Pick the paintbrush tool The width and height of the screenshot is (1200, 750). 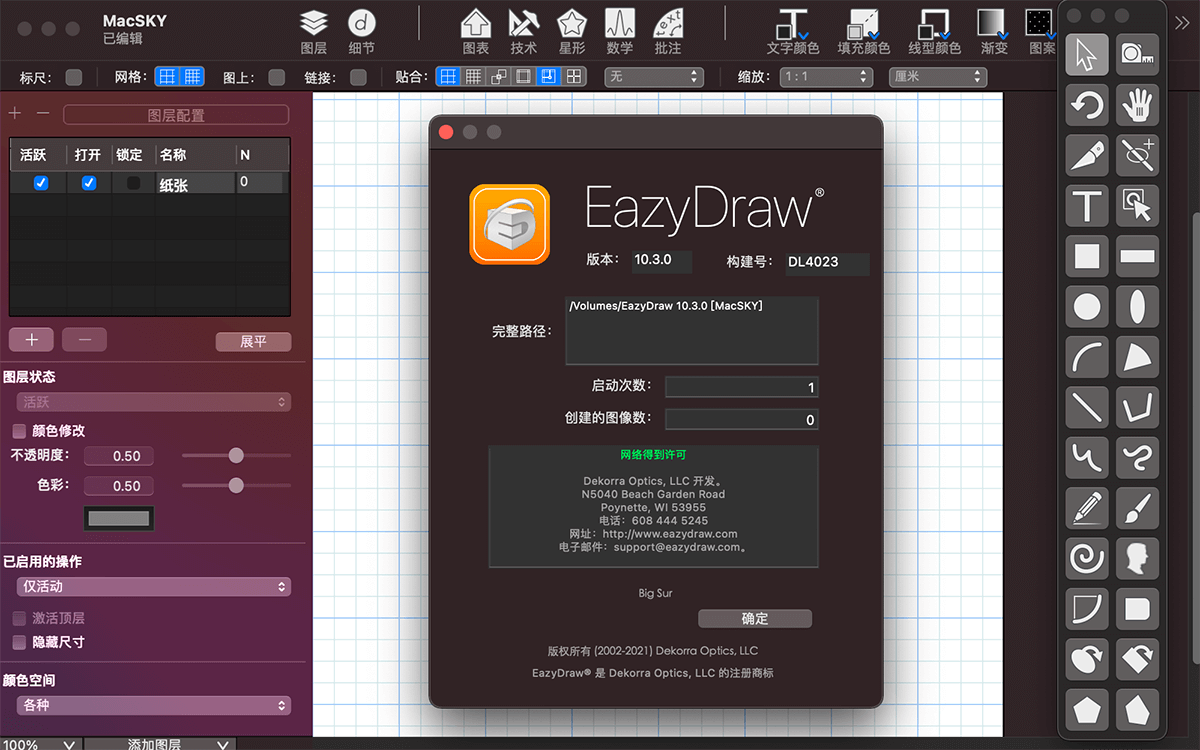tap(1137, 508)
